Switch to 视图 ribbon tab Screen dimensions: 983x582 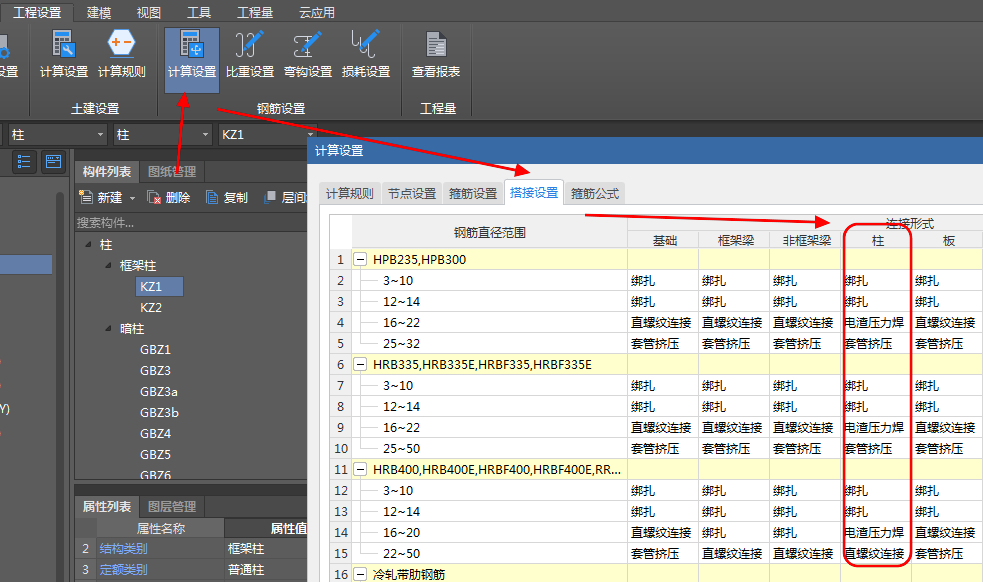(x=149, y=13)
